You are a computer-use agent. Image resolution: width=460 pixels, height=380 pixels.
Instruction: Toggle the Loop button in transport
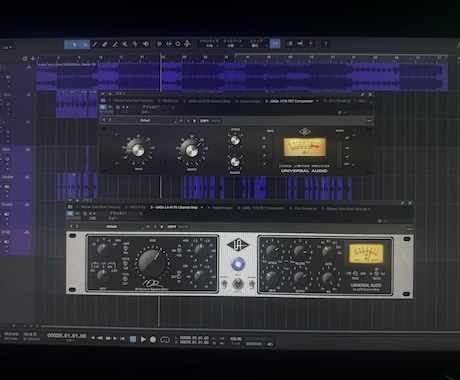pos(165,340)
